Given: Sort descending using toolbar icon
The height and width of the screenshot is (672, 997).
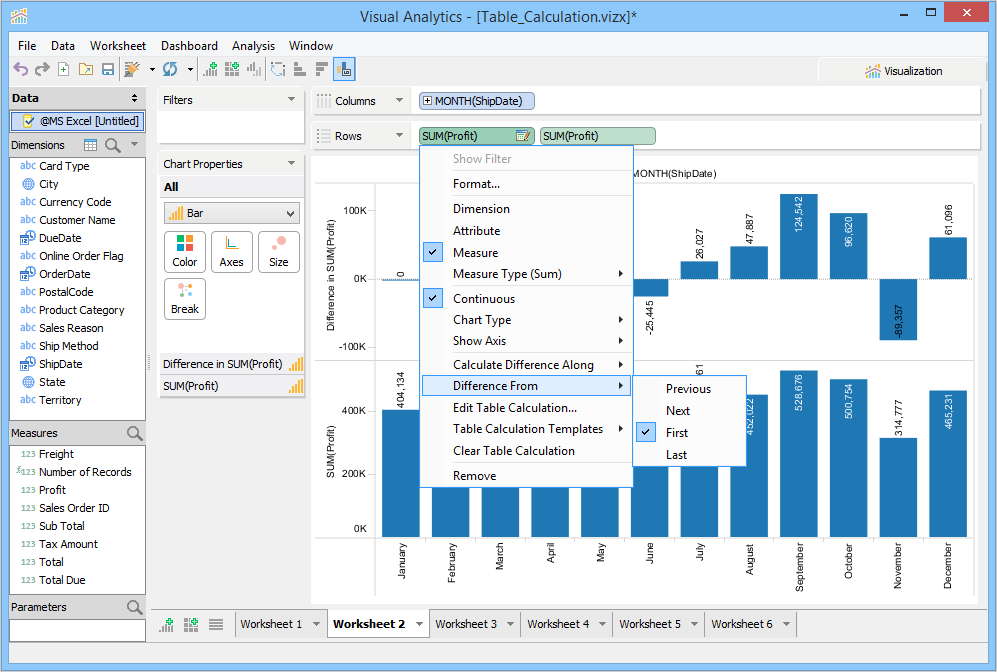Looking at the screenshot, I should point(322,69).
